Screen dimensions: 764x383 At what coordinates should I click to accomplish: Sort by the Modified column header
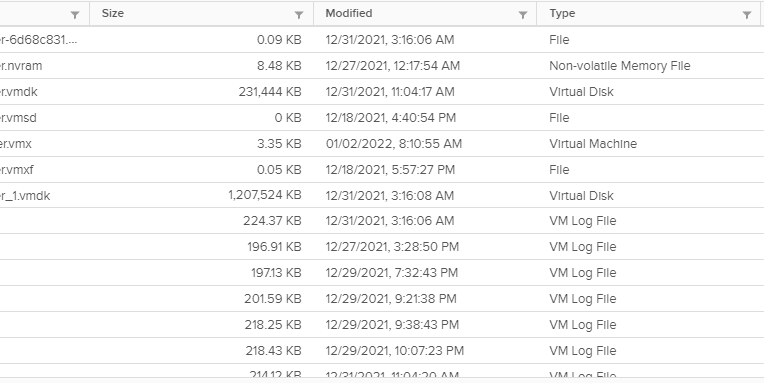(349, 14)
